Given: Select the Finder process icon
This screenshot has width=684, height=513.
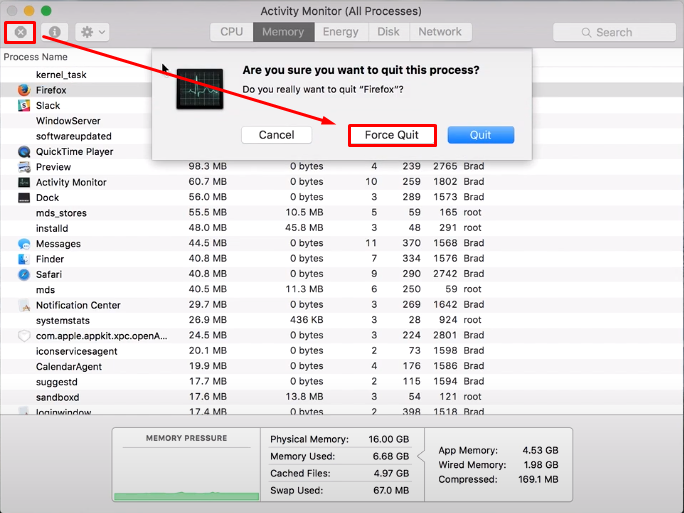Looking at the screenshot, I should coord(24,259).
